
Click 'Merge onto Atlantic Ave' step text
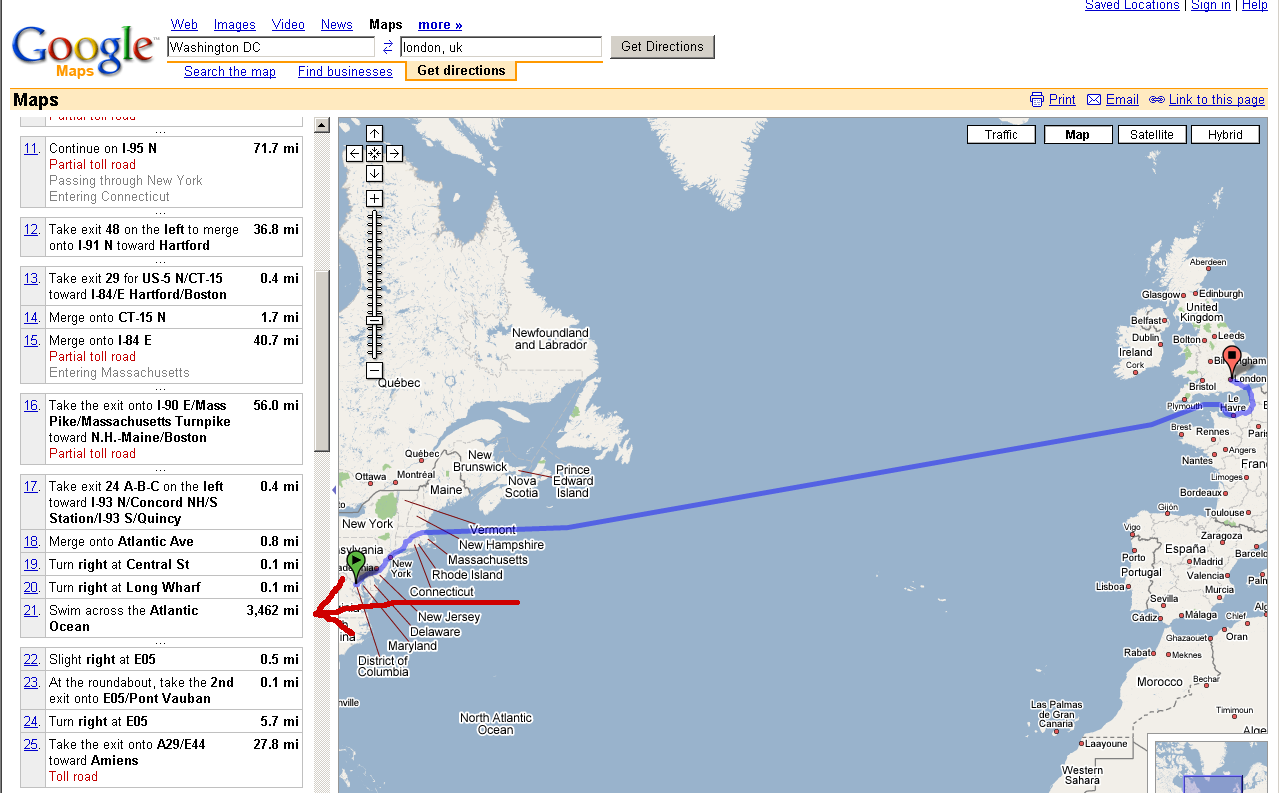click(121, 542)
